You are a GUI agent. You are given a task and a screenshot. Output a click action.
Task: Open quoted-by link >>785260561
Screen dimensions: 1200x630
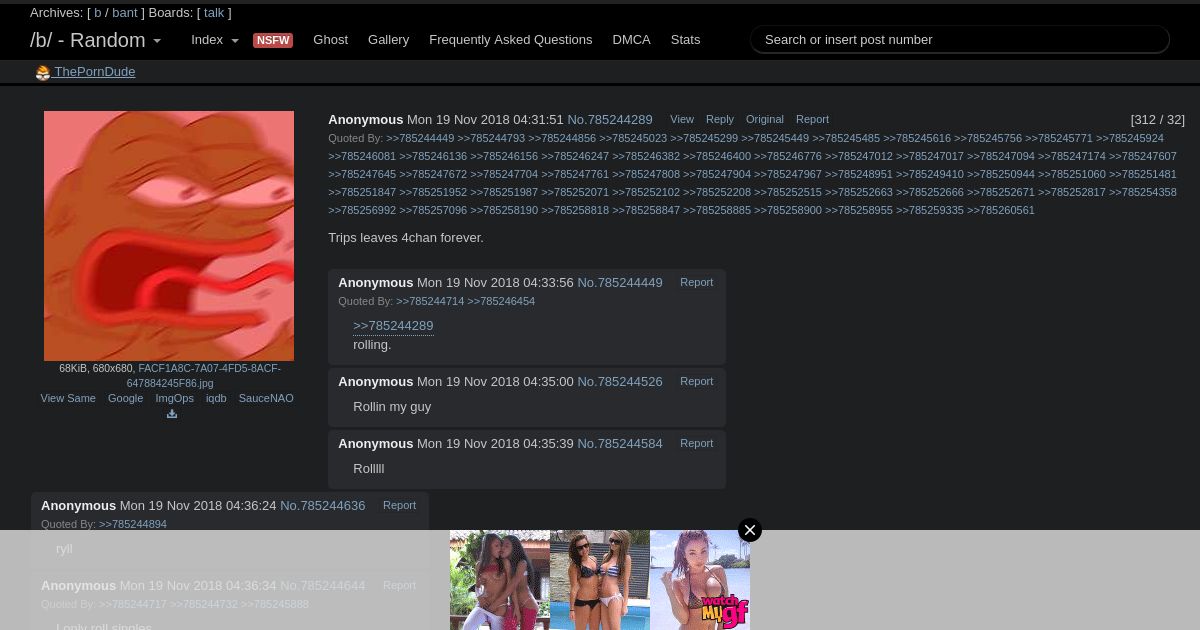[1001, 210]
